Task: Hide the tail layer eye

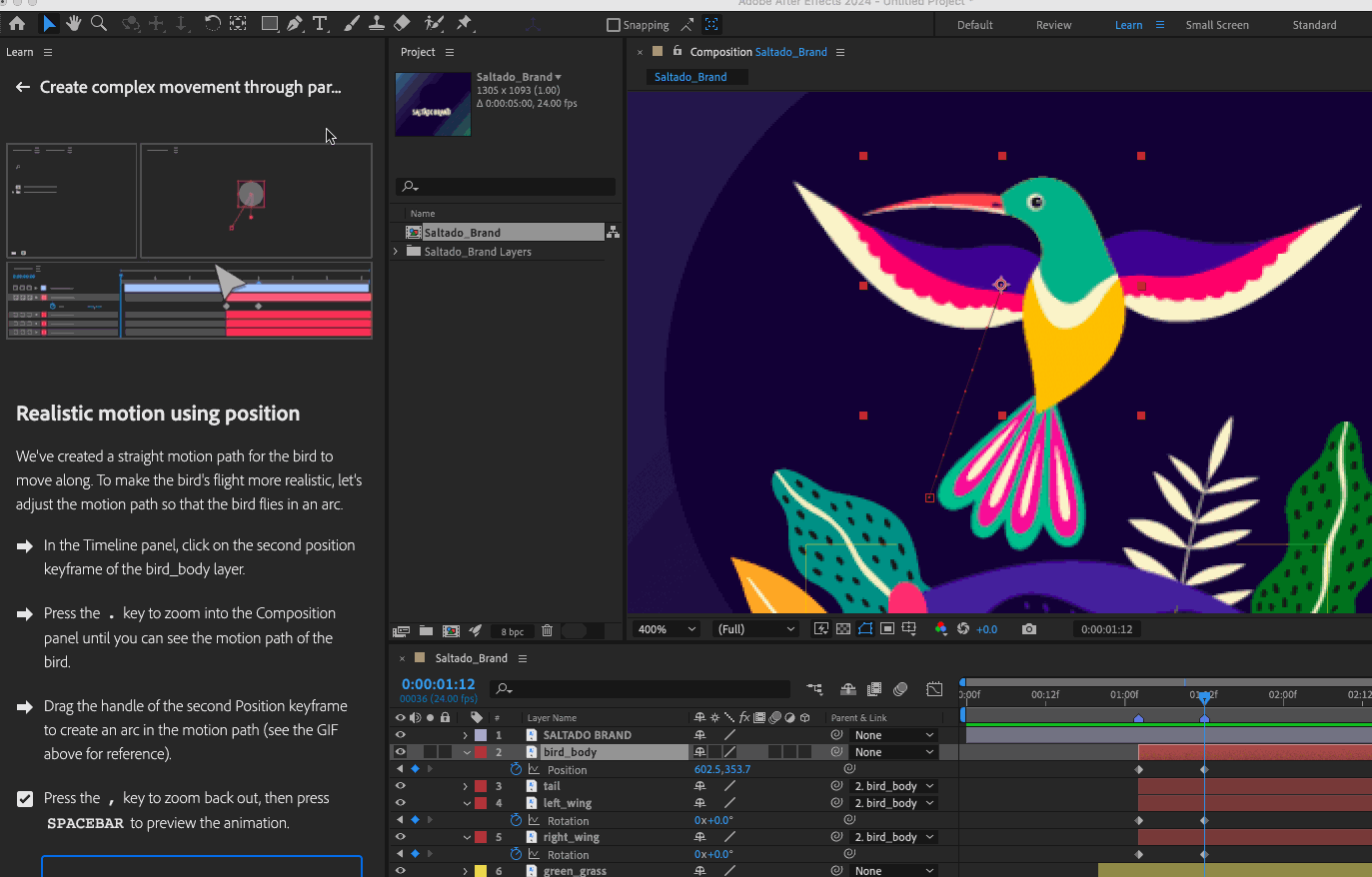Action: [401, 786]
